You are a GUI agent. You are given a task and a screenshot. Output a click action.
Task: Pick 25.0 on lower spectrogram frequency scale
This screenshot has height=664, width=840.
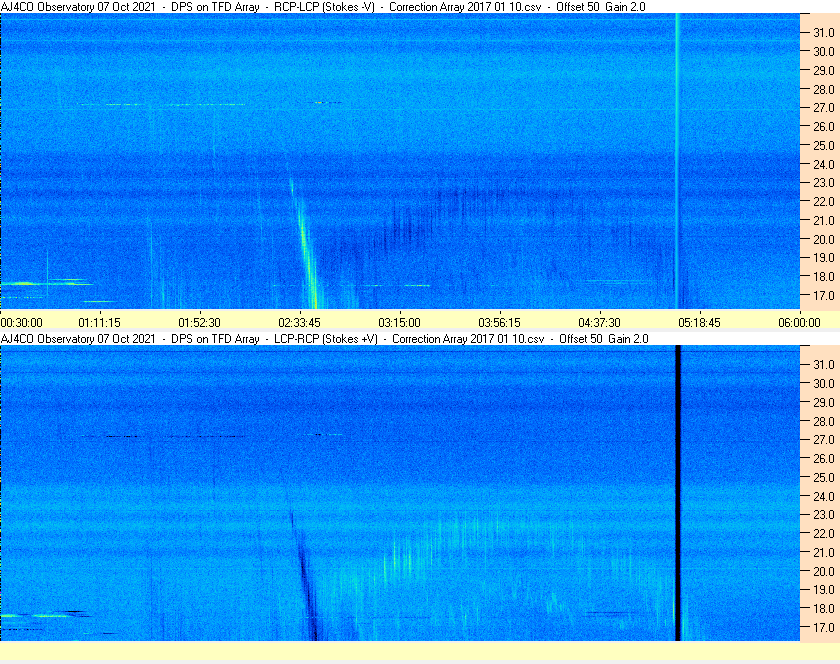[824, 477]
